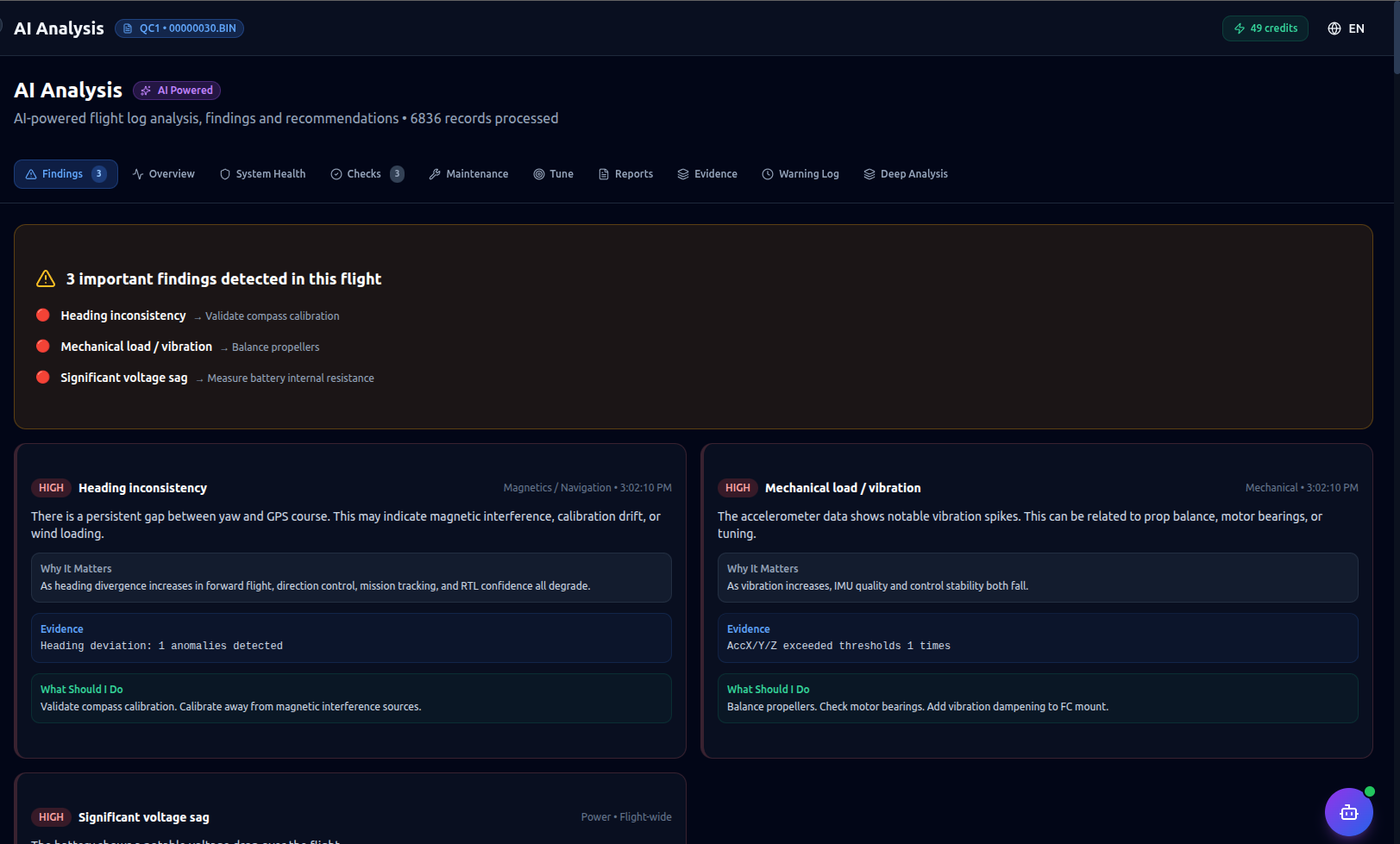Click the layers icon on Deep Analysis tab
This screenshot has width=1400, height=844.
pyautogui.click(x=870, y=174)
